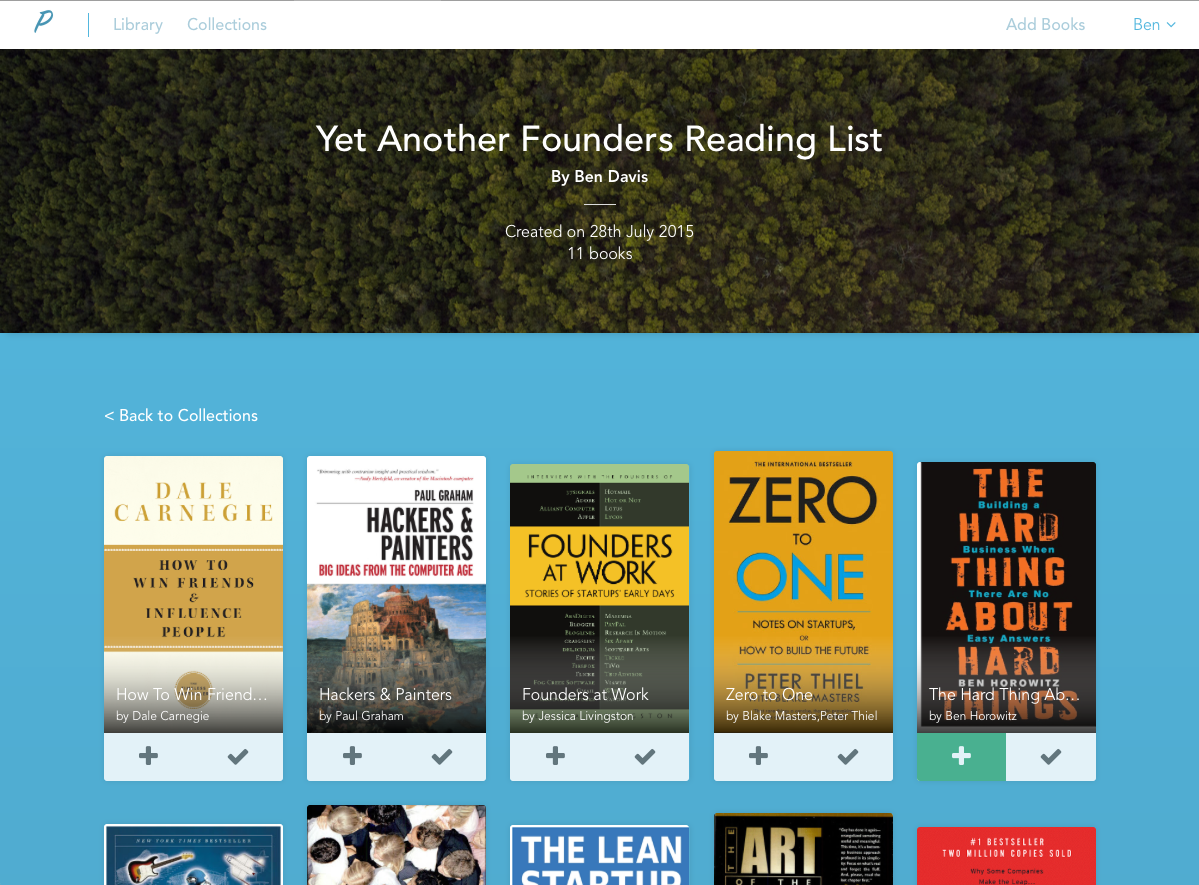This screenshot has height=885, width=1199.
Task: Mark How To Win Friends as read
Action: point(238,756)
